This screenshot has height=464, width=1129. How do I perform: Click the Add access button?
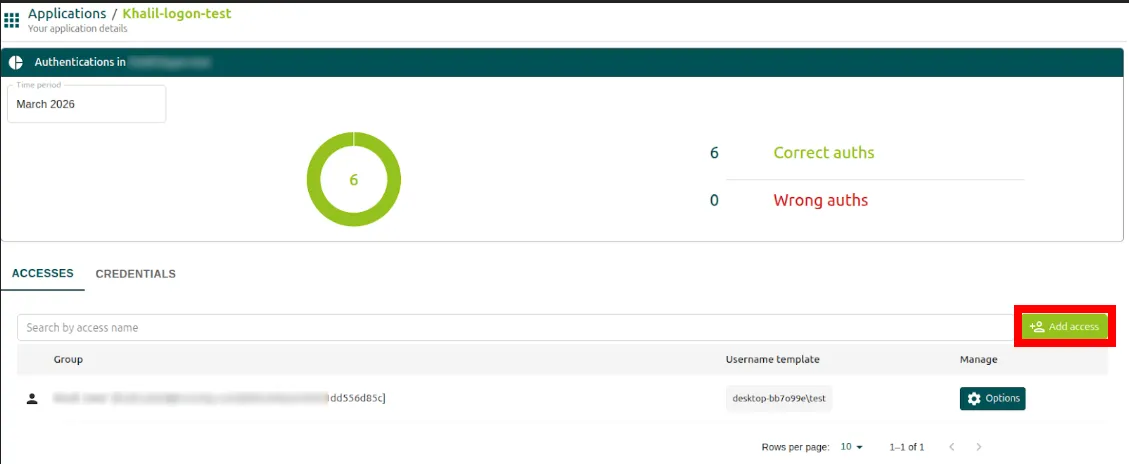(x=1065, y=326)
